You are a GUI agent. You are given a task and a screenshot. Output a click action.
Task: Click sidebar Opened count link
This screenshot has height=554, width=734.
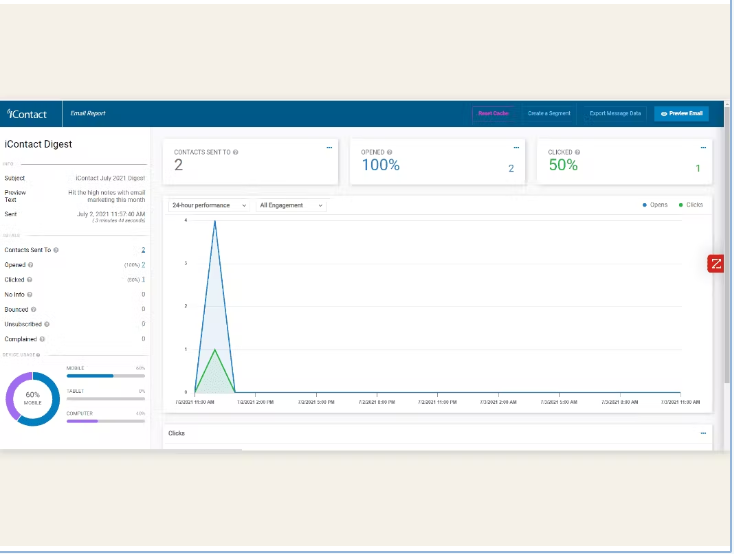143,265
